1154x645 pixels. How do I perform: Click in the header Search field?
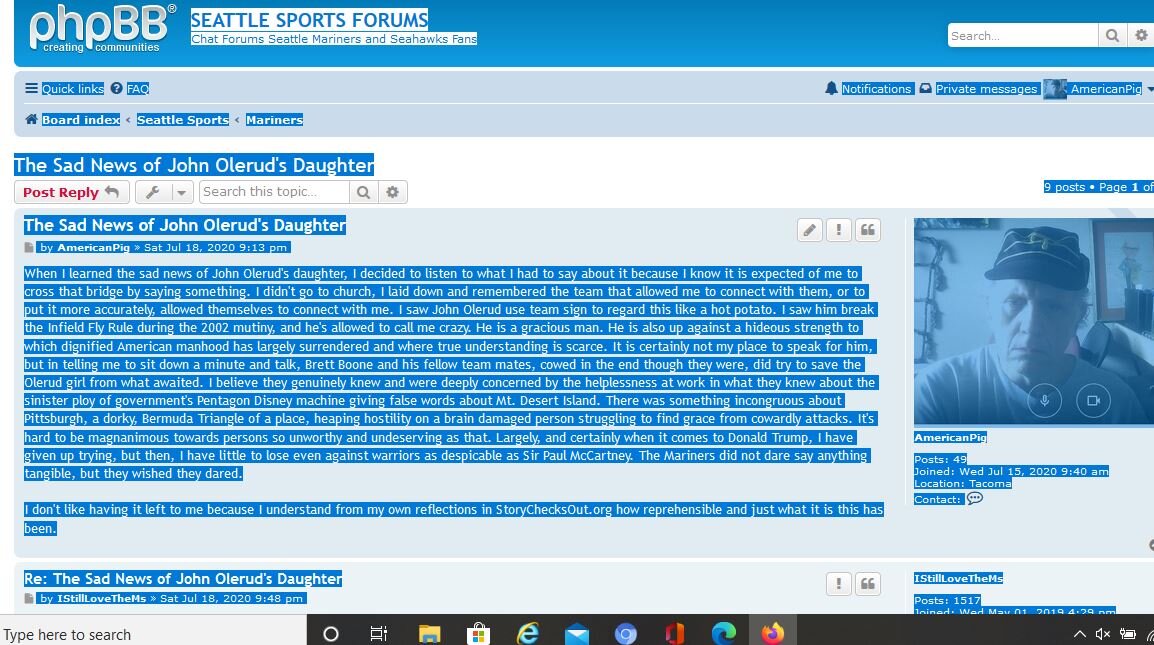(x=1022, y=35)
